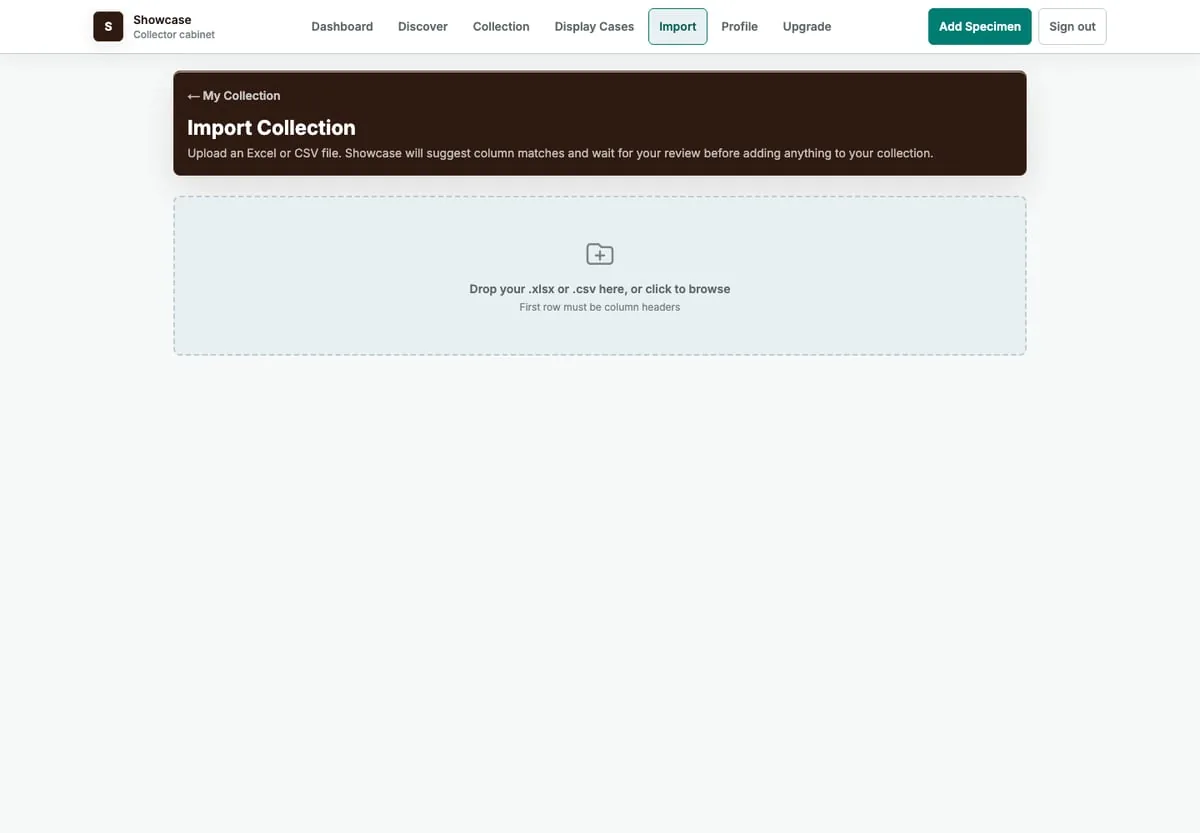Screen dimensions: 1200x833
Task: Click the Add Specimen button
Action: tap(980, 27)
